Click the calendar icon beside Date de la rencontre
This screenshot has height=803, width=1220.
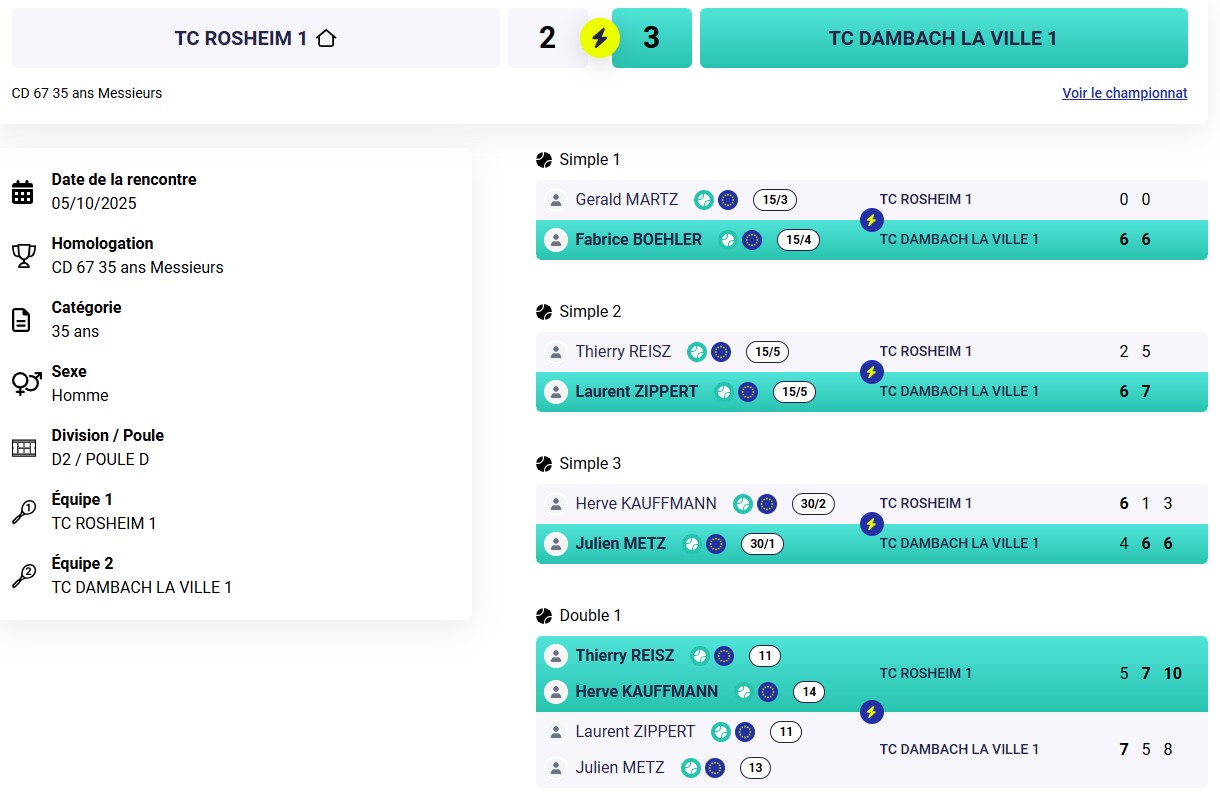(x=23, y=192)
